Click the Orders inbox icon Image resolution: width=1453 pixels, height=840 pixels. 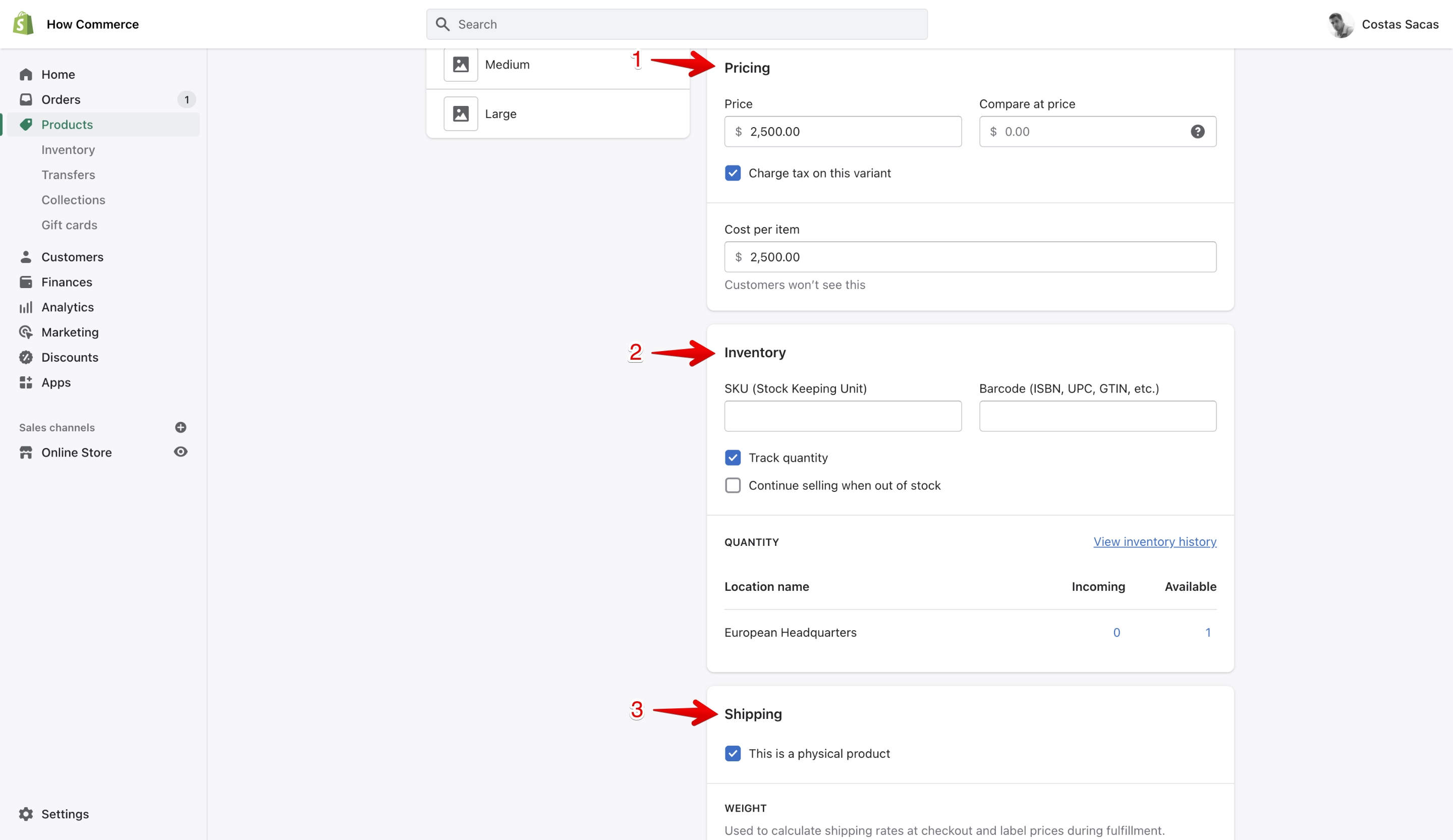coord(26,99)
